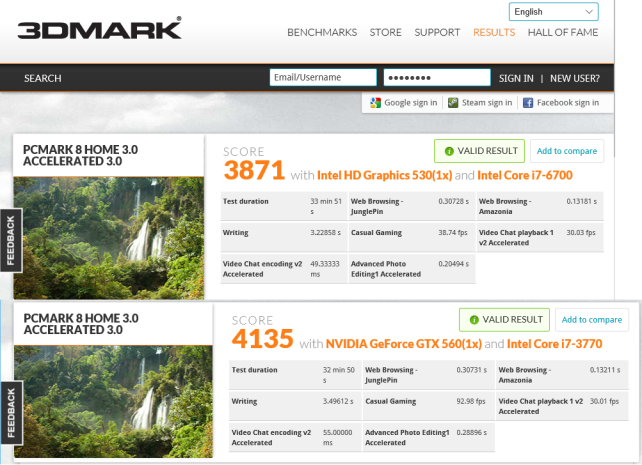Image resolution: width=642 pixels, height=465 pixels.
Task: Open the Intel Core i7-6700 link
Action: (525, 175)
